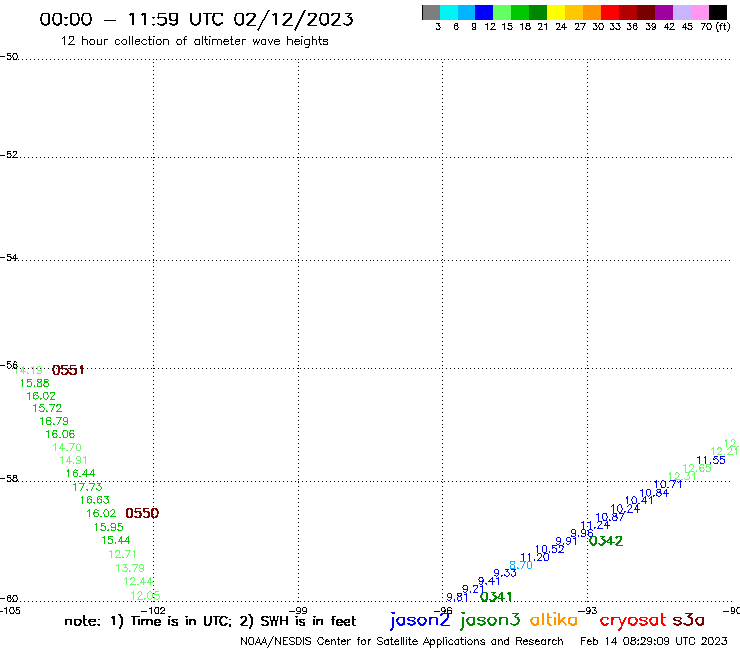
Task: Click the longitude axis label -93
Action: coord(588,611)
